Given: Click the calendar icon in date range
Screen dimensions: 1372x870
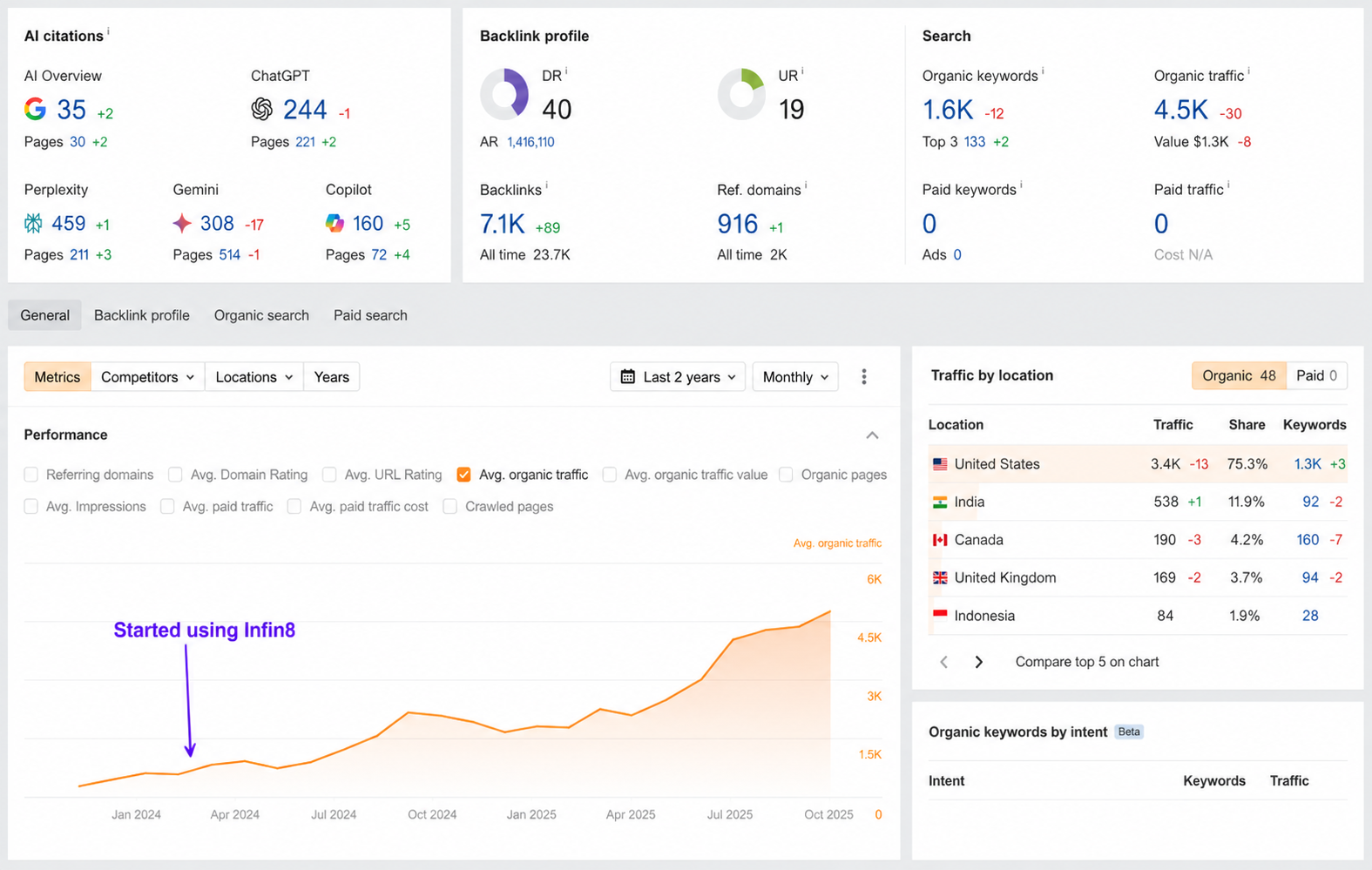Looking at the screenshot, I should (627, 377).
